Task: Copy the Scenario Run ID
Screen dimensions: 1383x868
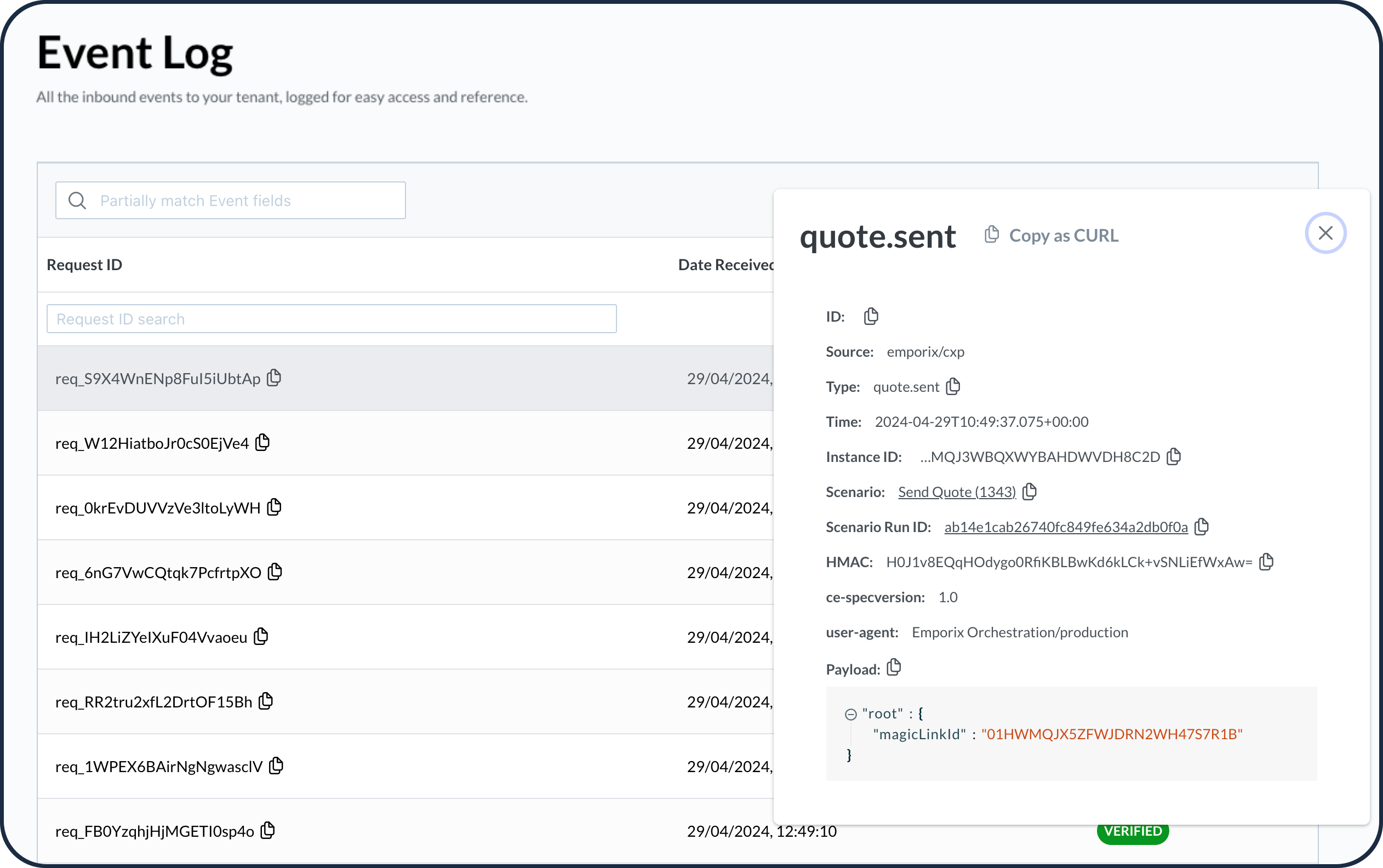Action: tap(1202, 527)
